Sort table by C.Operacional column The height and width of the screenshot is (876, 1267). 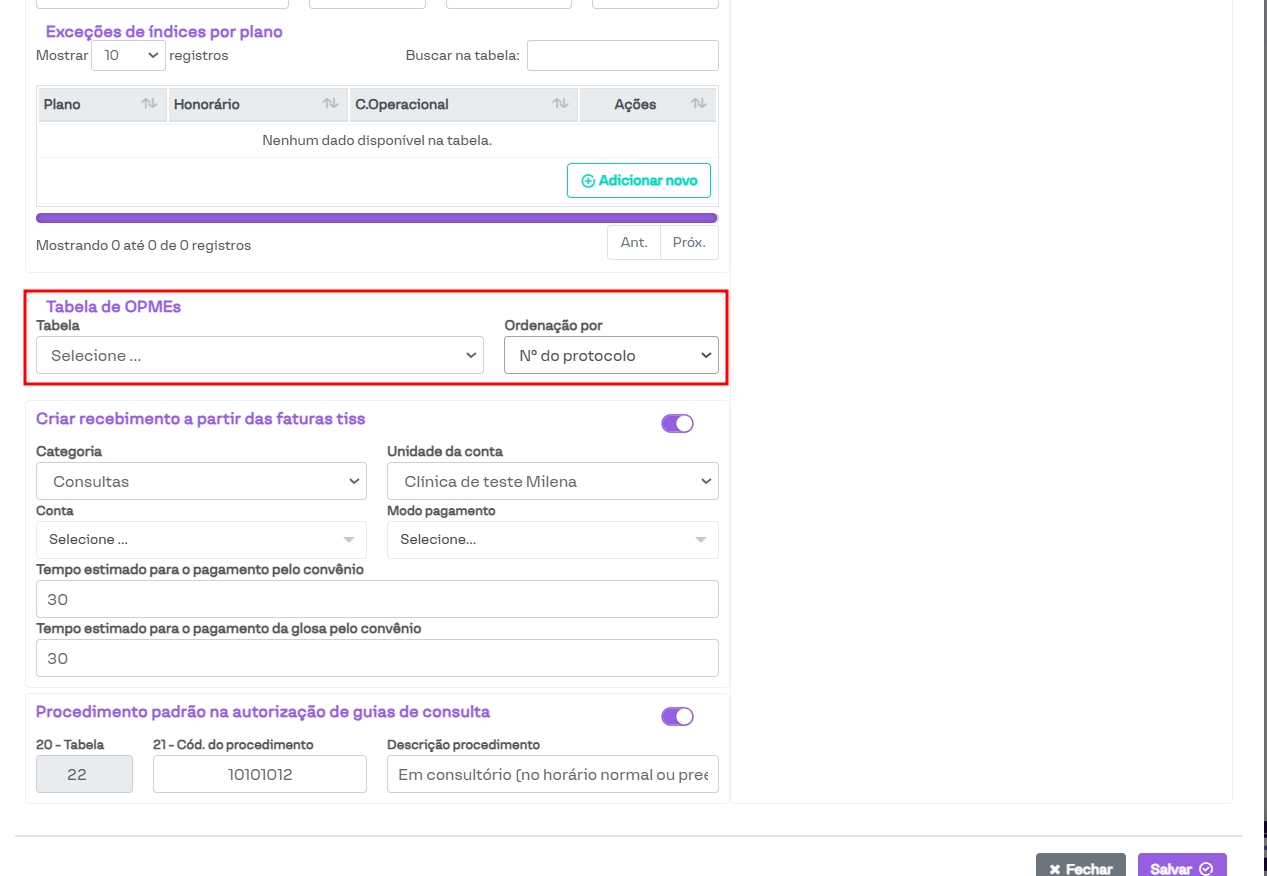coord(462,105)
